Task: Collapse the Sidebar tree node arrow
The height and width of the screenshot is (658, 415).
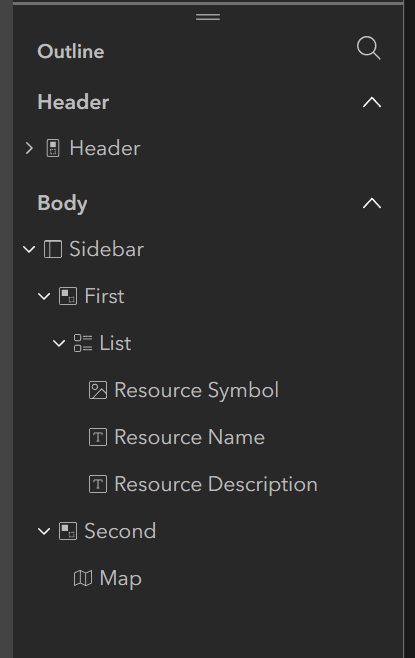Action: pyautogui.click(x=29, y=249)
